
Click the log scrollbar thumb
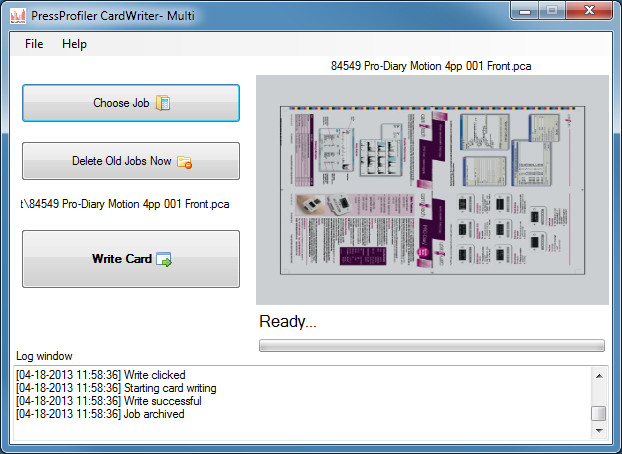598,414
